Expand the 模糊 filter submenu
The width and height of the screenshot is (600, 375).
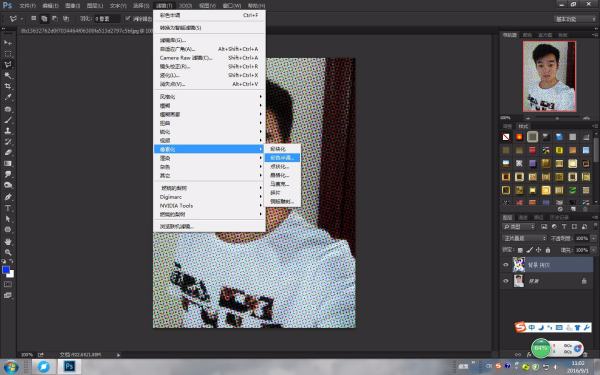click(209, 105)
